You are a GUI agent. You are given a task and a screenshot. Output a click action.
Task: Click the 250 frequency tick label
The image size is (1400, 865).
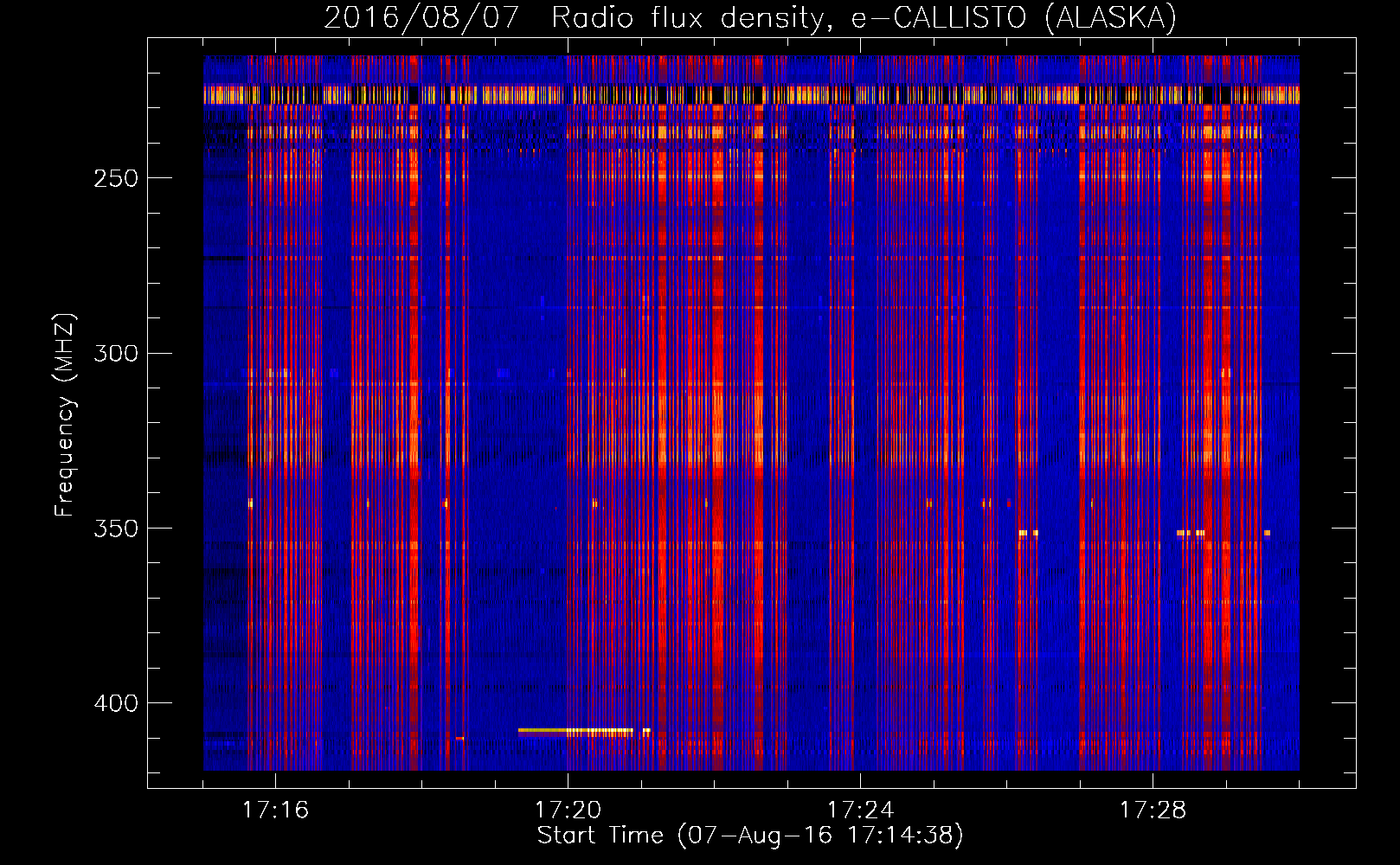click(x=116, y=178)
